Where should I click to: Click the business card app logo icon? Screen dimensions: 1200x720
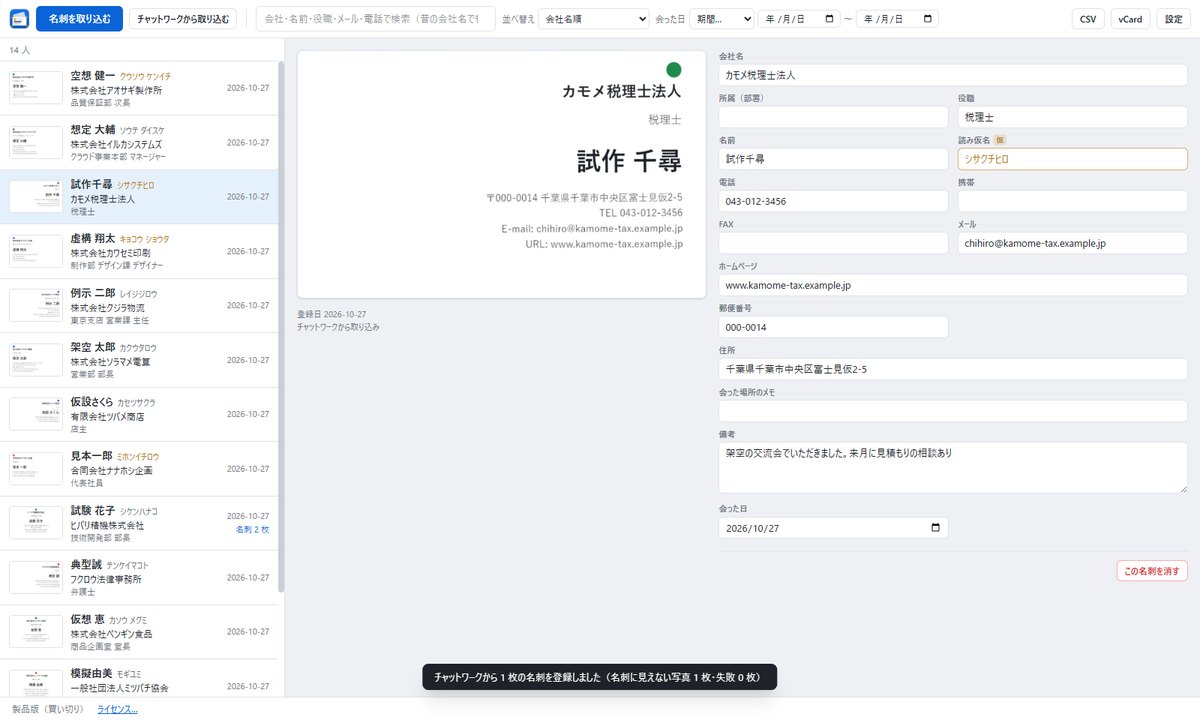(x=19, y=19)
